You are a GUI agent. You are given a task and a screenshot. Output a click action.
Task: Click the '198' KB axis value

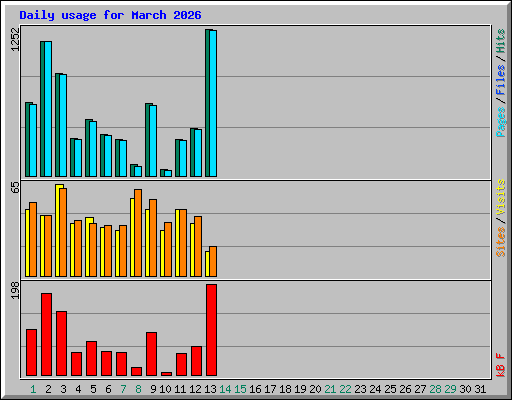click(15, 290)
